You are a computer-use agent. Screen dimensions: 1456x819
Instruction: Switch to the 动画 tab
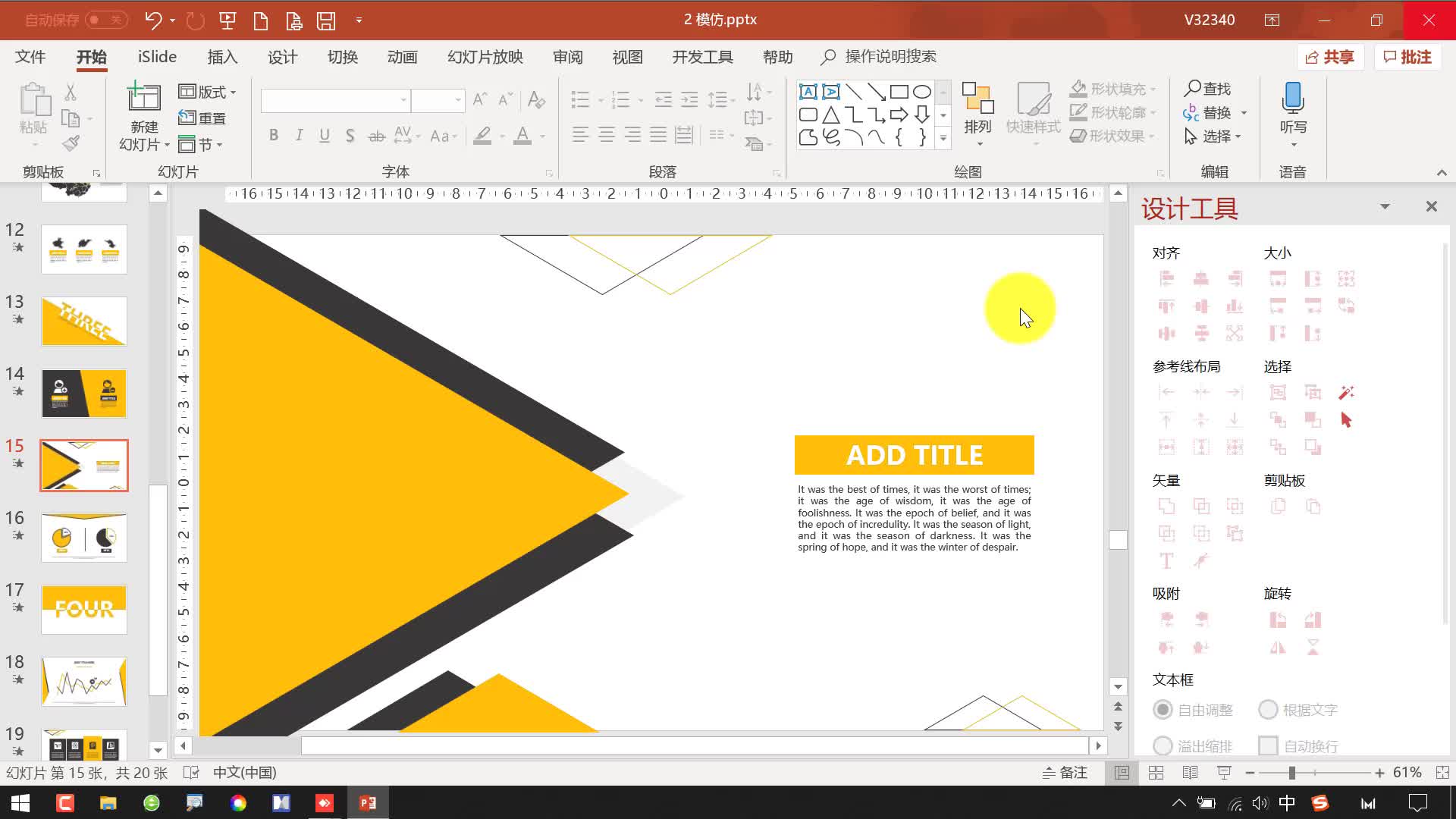pos(402,57)
